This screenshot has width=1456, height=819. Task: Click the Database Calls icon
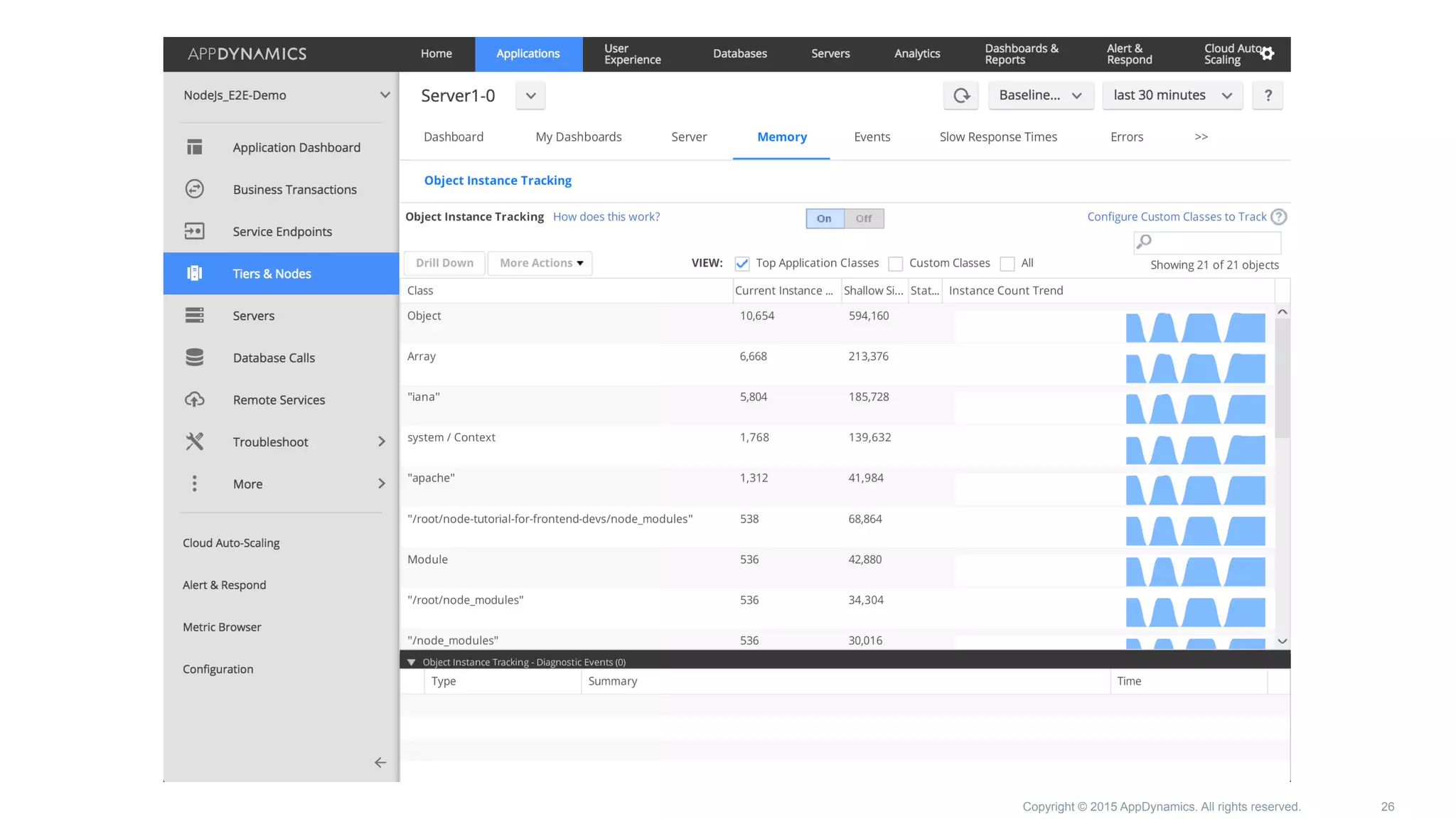coord(194,357)
